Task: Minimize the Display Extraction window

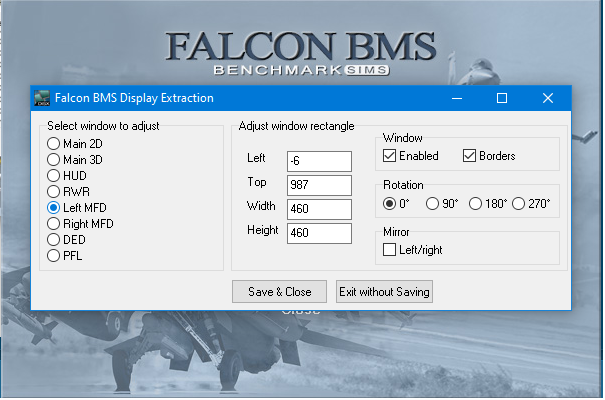Action: [457, 98]
